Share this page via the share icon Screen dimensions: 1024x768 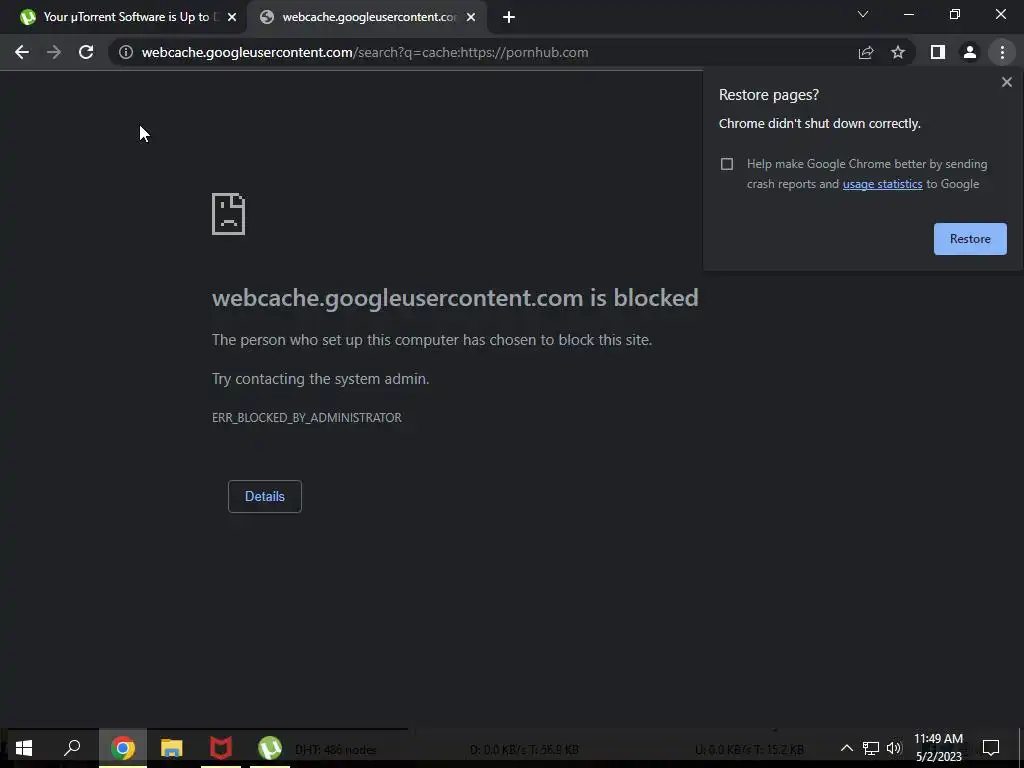pos(866,52)
